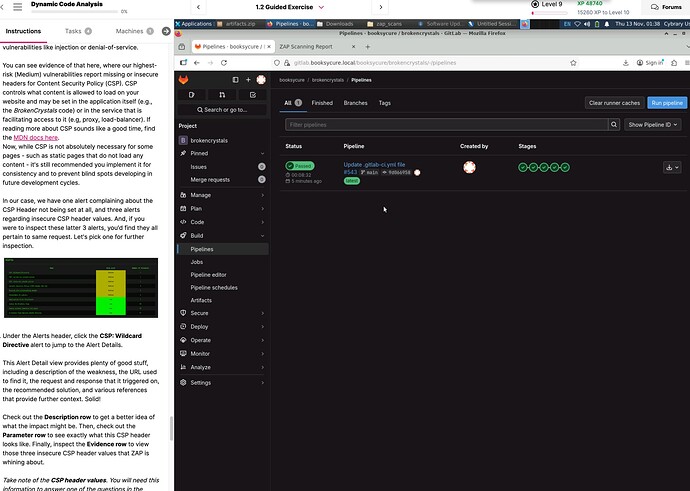690x491 pixels.
Task: Collapse the Build sidebar section
Action: (197, 235)
